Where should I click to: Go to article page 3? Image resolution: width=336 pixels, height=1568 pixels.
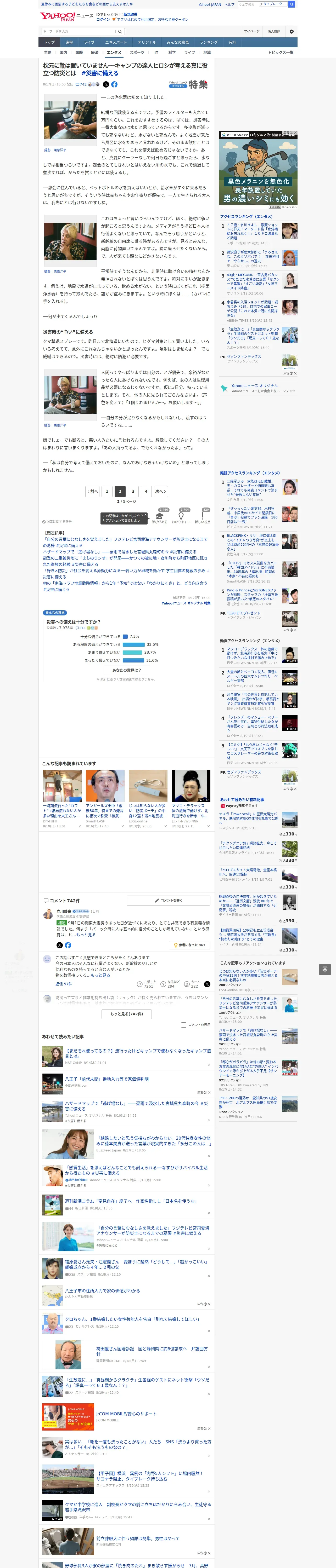[x=133, y=491]
